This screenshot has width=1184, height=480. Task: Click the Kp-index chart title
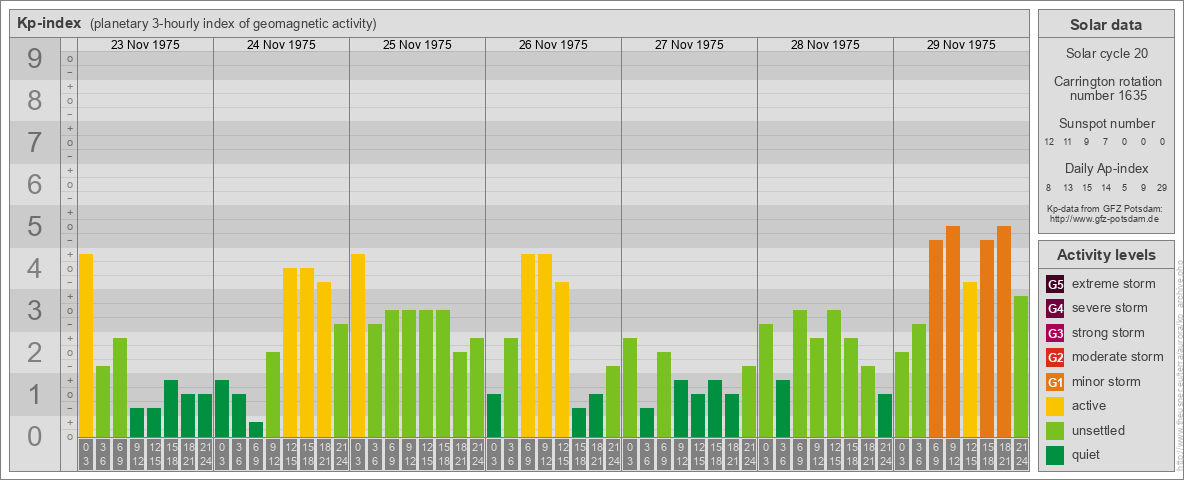[x=49, y=23]
